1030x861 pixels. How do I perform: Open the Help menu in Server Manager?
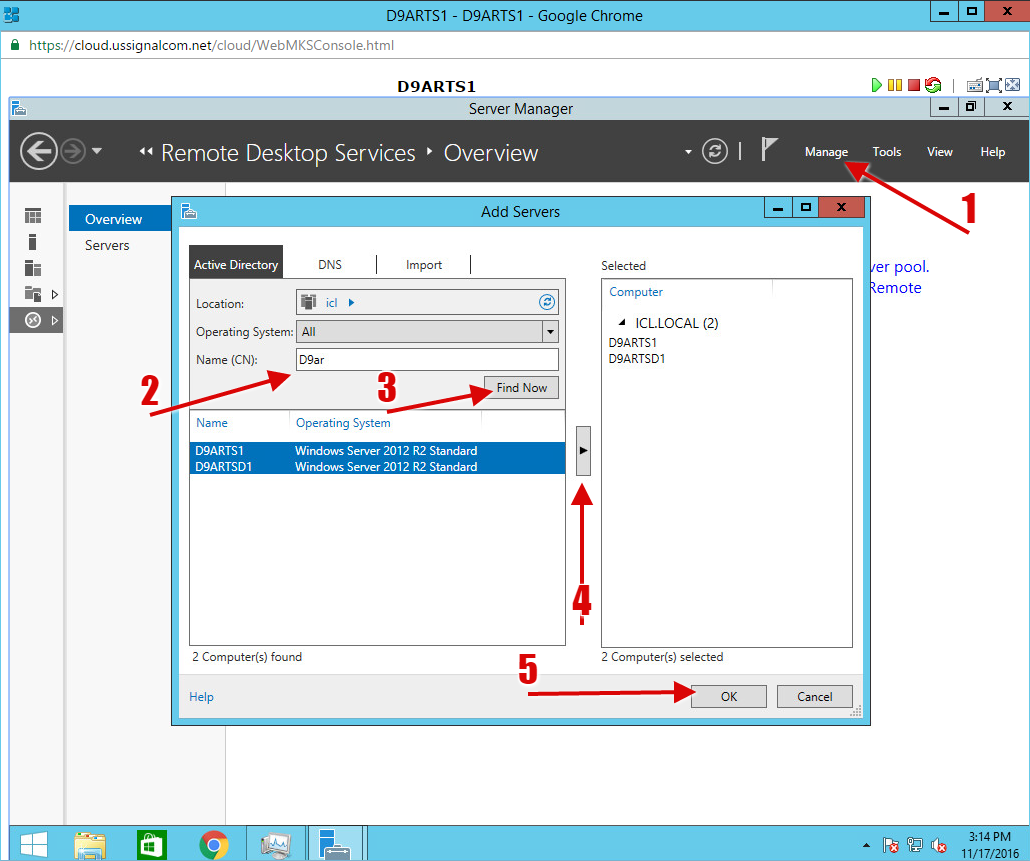coord(993,152)
